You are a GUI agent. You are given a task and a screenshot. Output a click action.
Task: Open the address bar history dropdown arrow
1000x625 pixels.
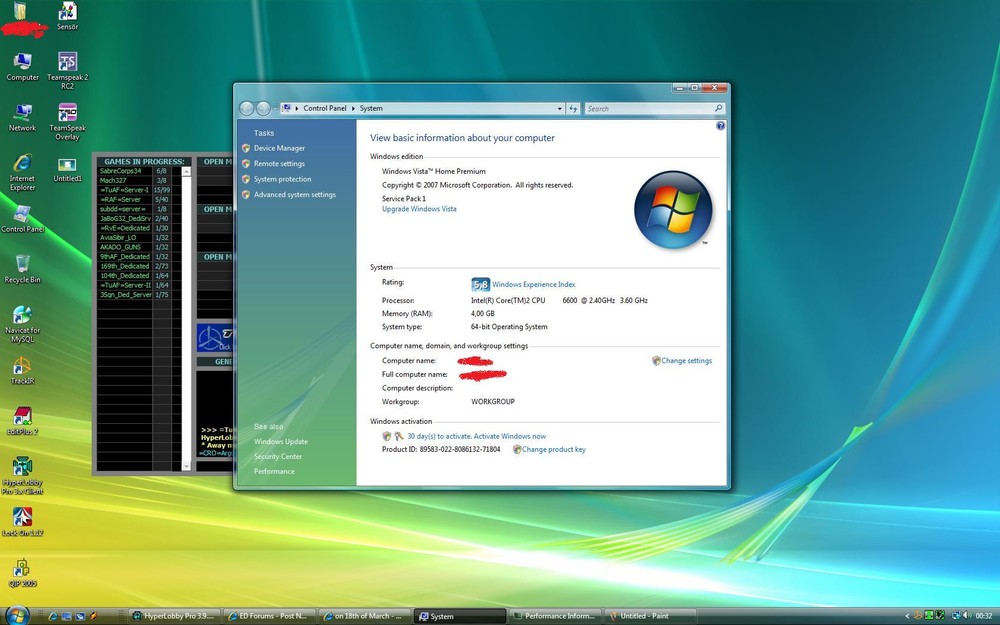559,108
